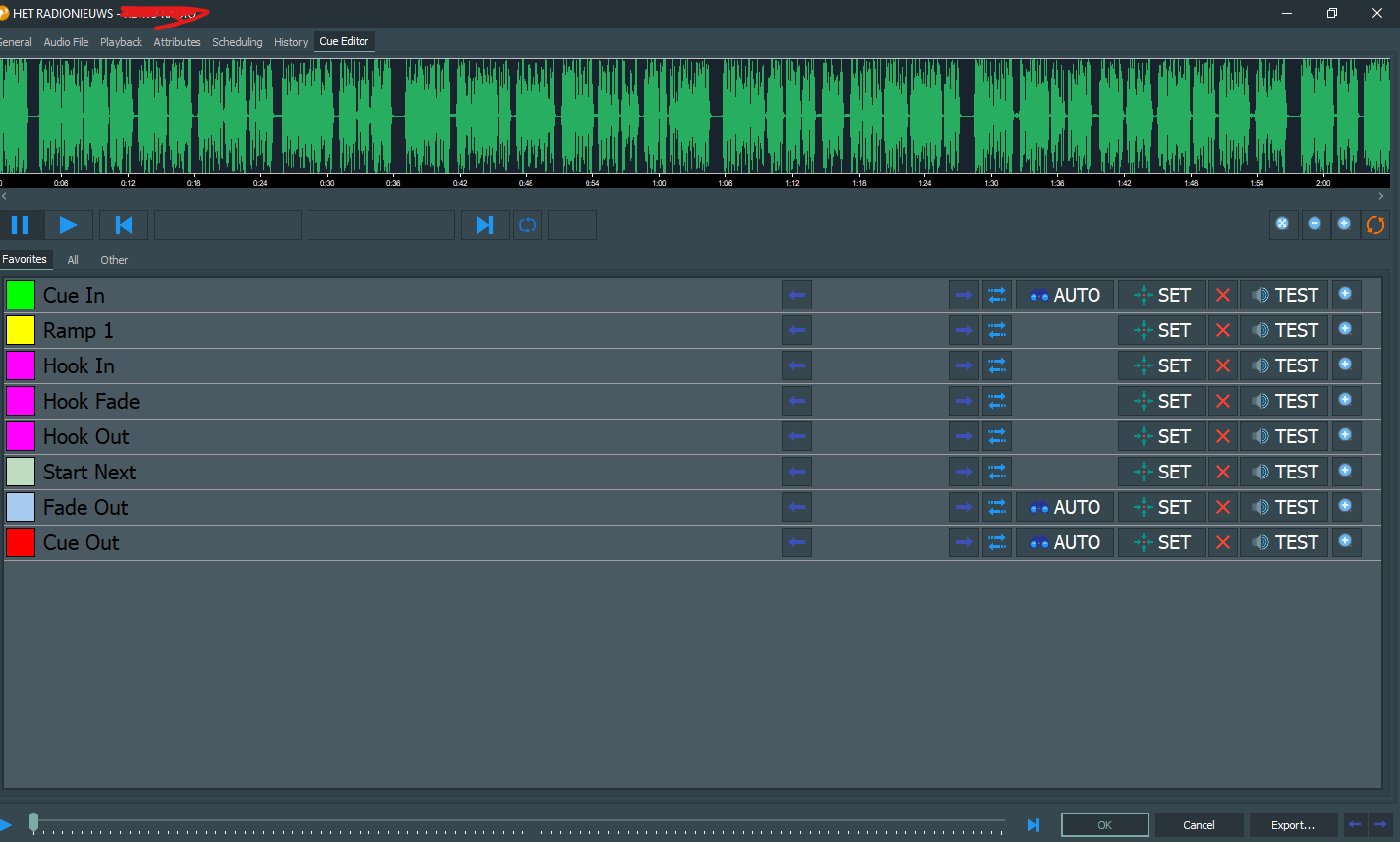1400x842 pixels.
Task: Click the orange refresh waveform icon
Action: click(1375, 225)
